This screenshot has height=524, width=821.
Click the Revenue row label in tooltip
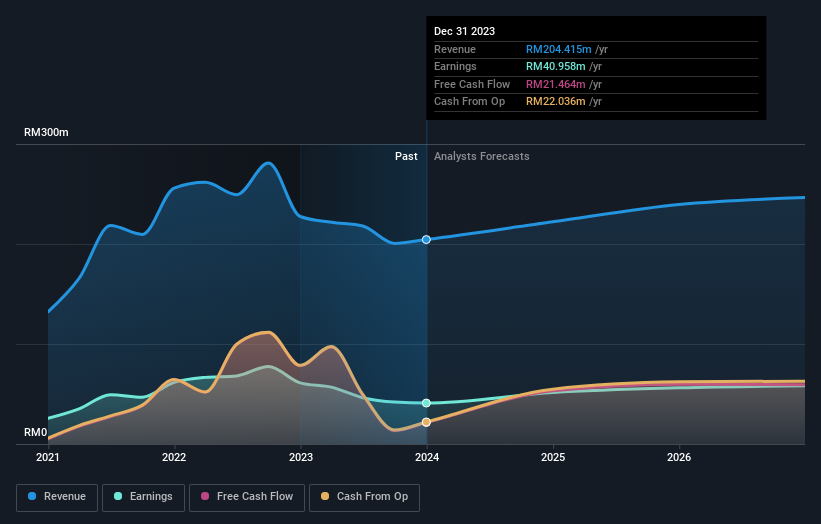[x=455, y=49]
